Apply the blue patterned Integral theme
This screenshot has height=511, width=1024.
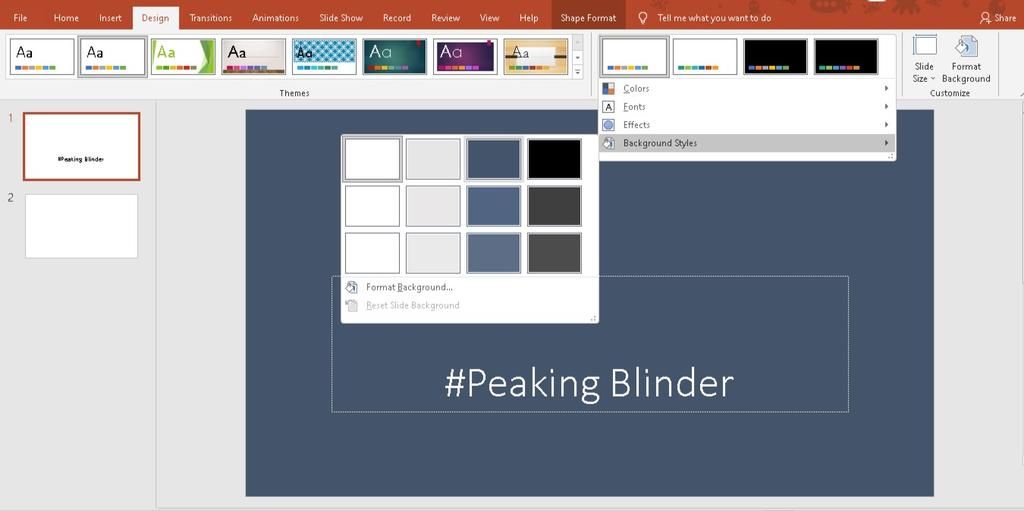coord(324,56)
